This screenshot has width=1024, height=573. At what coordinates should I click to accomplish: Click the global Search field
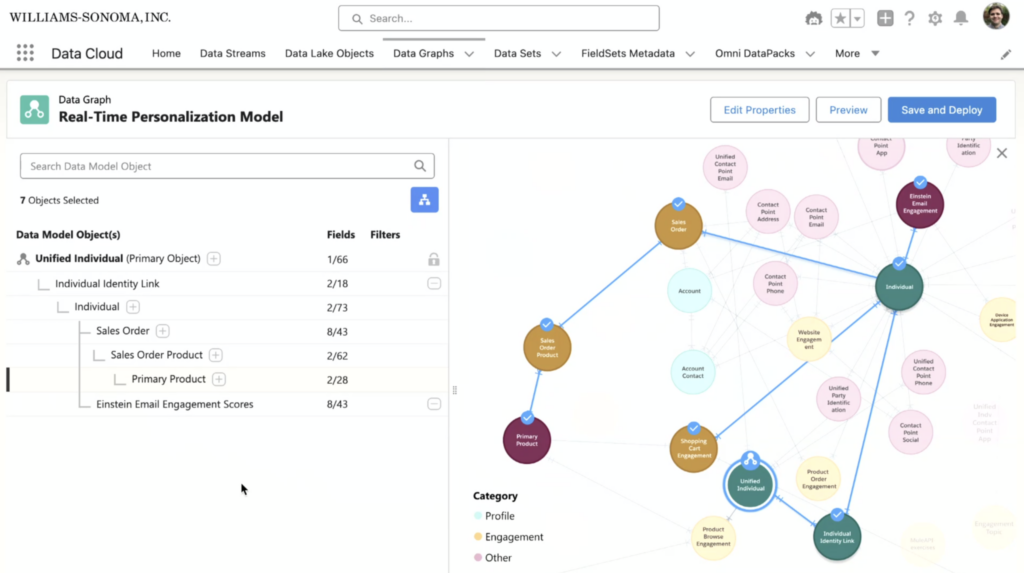(499, 18)
